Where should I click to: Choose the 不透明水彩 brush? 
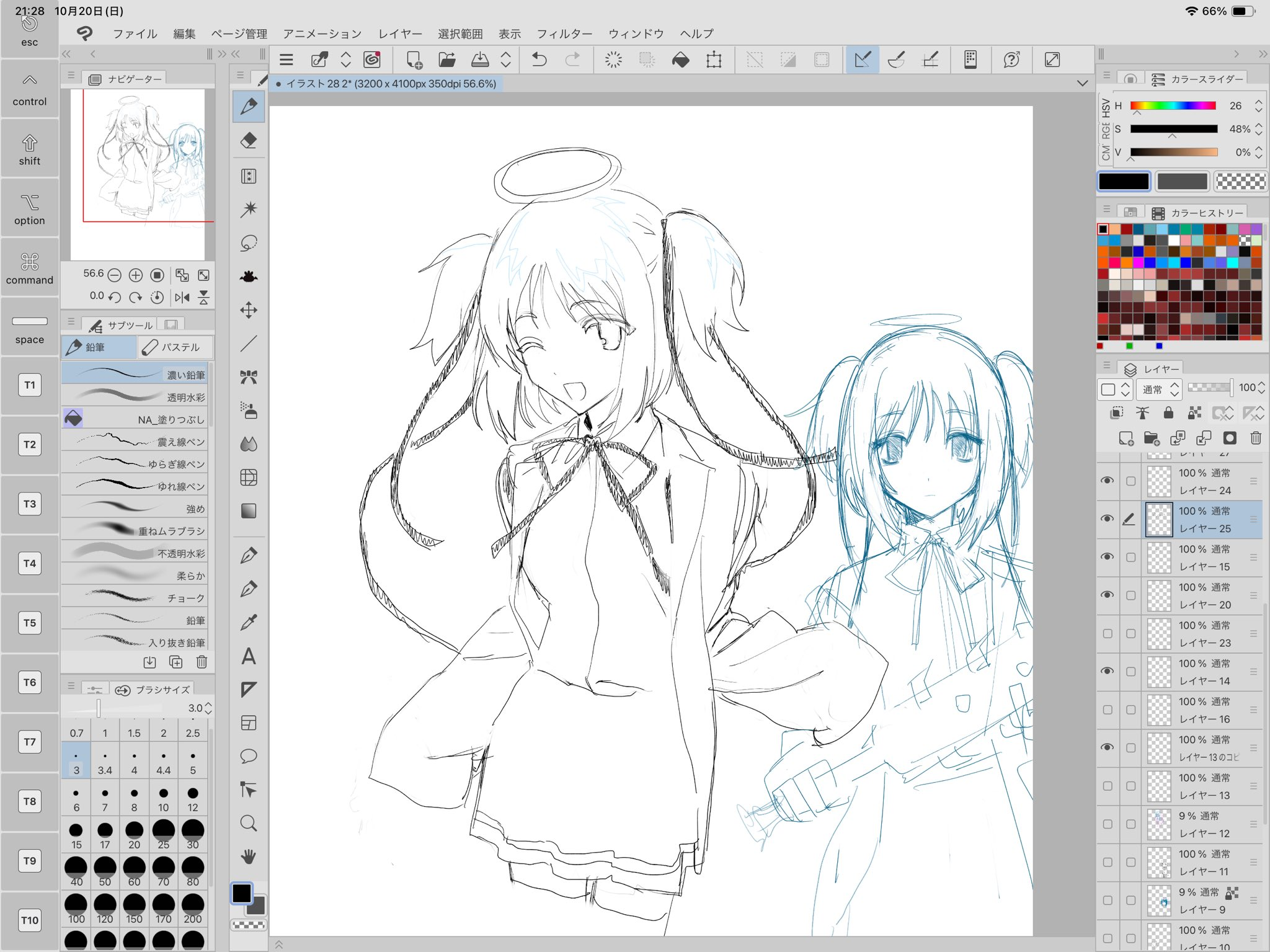pyautogui.click(x=135, y=553)
